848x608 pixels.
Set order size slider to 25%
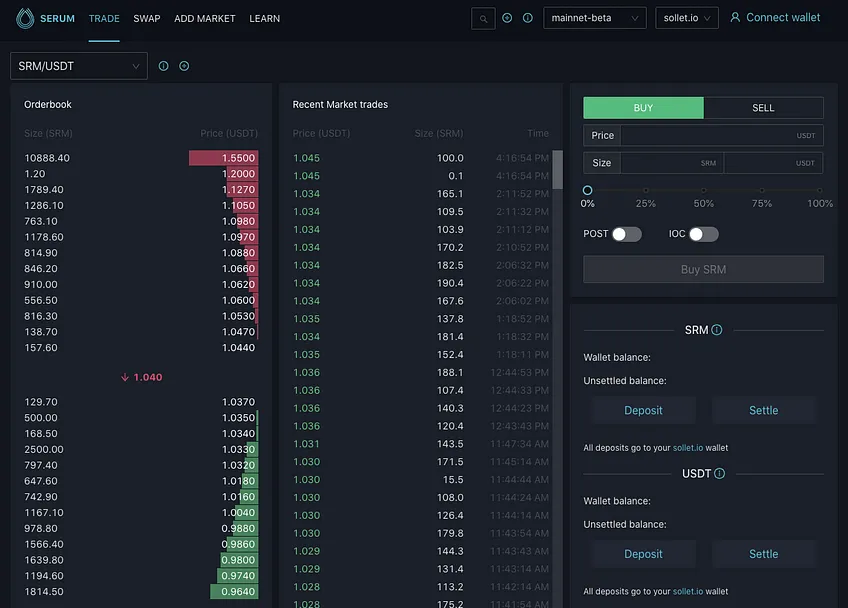646,190
